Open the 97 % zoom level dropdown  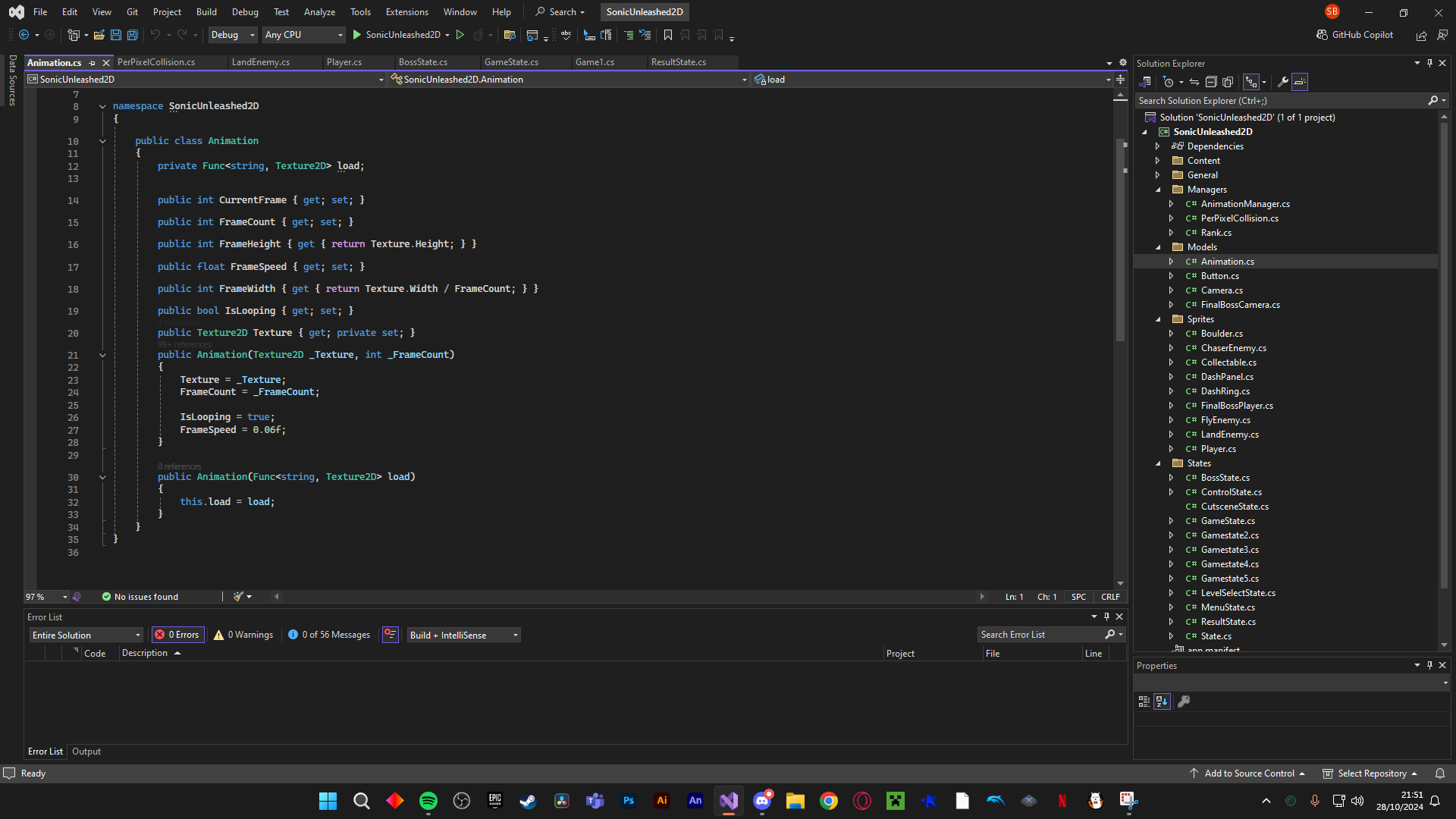pos(46,597)
